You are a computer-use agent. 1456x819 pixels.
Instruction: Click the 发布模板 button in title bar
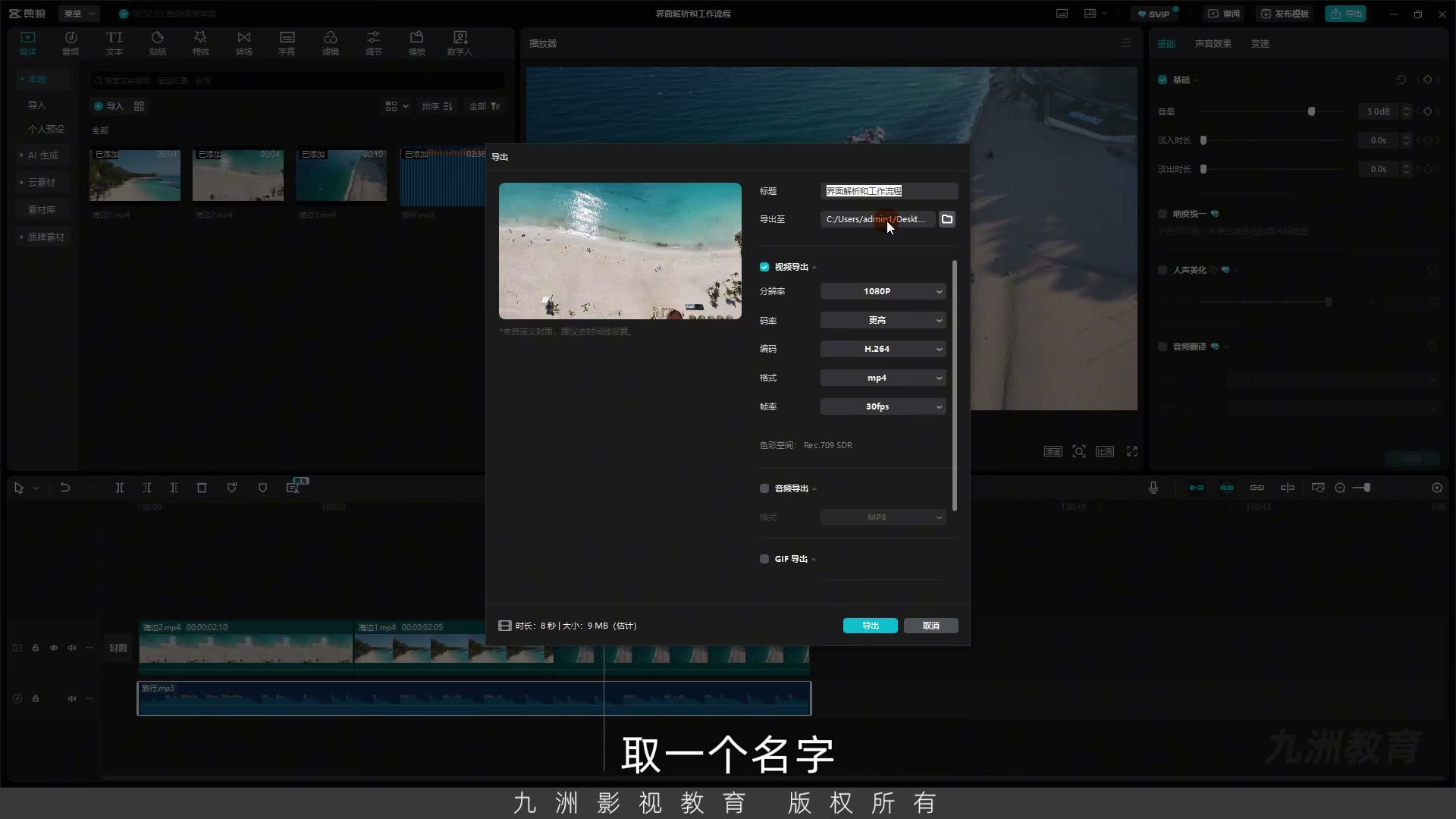tap(1285, 14)
